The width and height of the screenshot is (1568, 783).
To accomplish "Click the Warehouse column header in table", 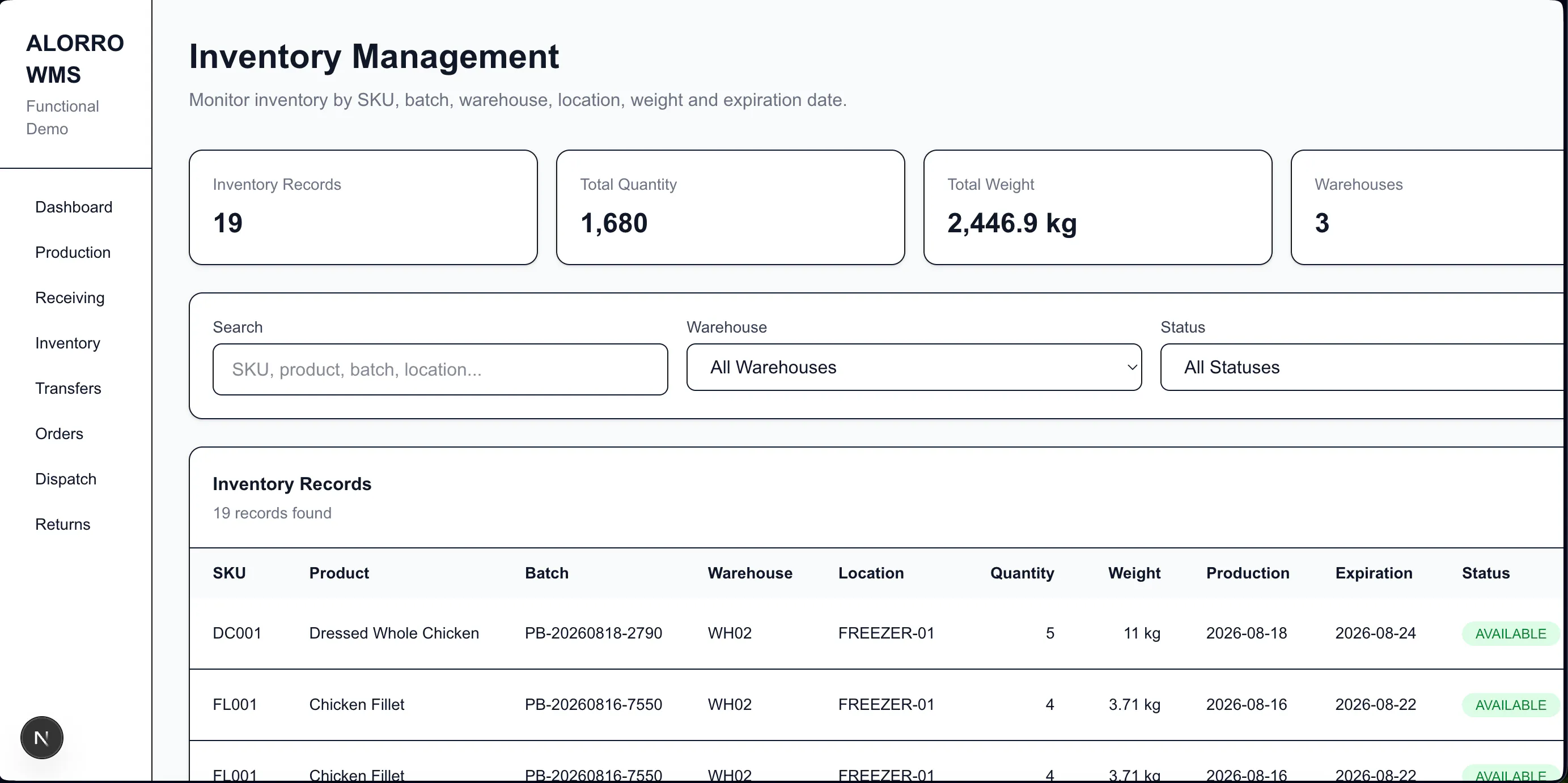I will [x=750, y=573].
